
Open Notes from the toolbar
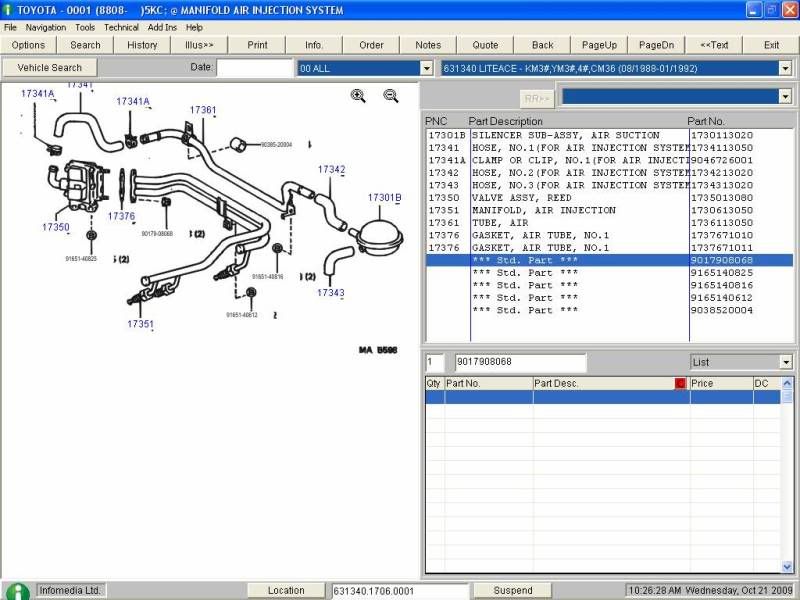coord(428,45)
